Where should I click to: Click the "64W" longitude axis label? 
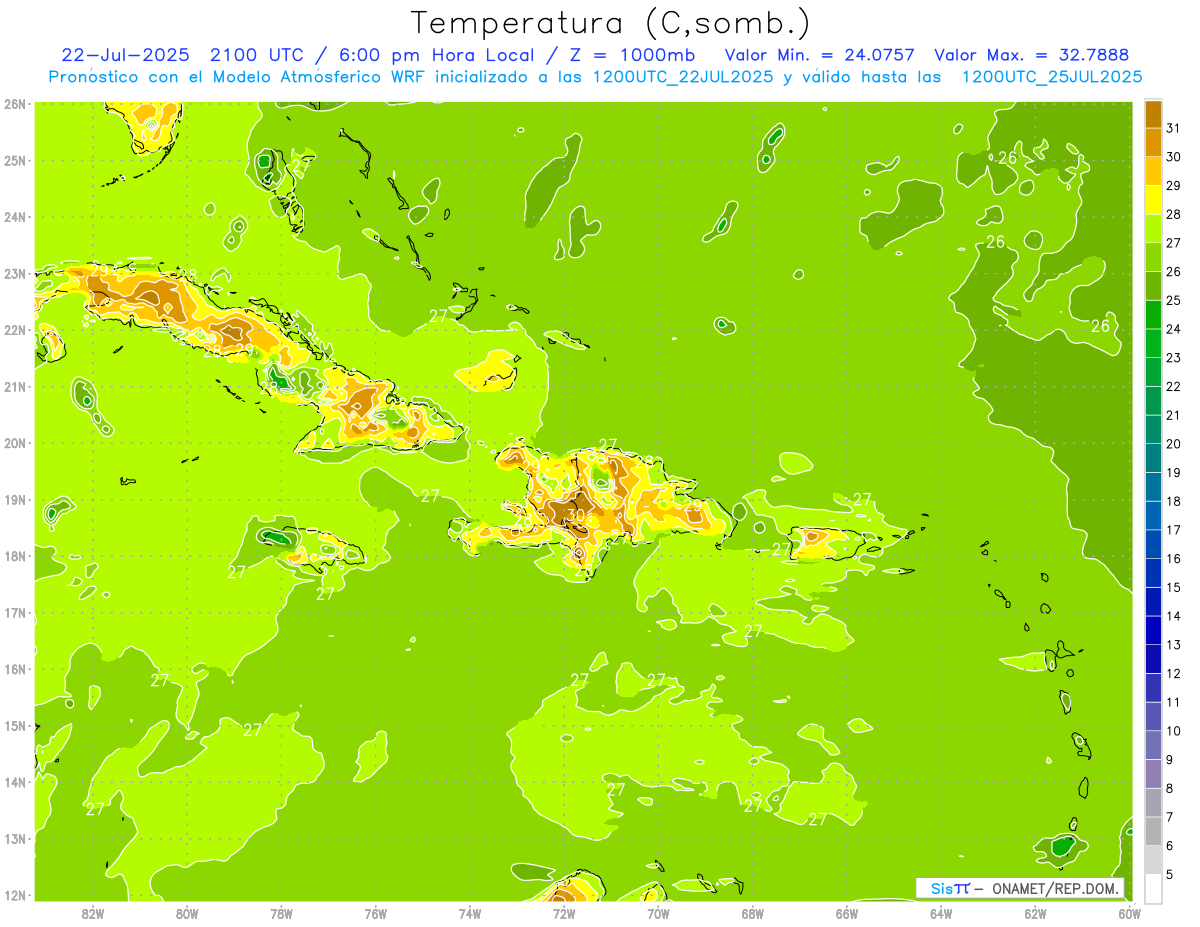pyautogui.click(x=941, y=913)
